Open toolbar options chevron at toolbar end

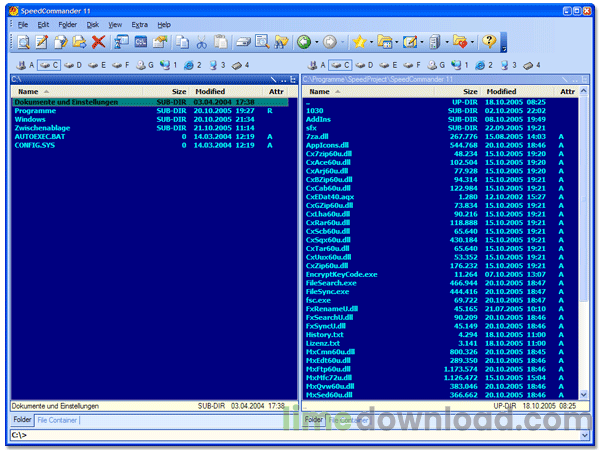[504, 42]
